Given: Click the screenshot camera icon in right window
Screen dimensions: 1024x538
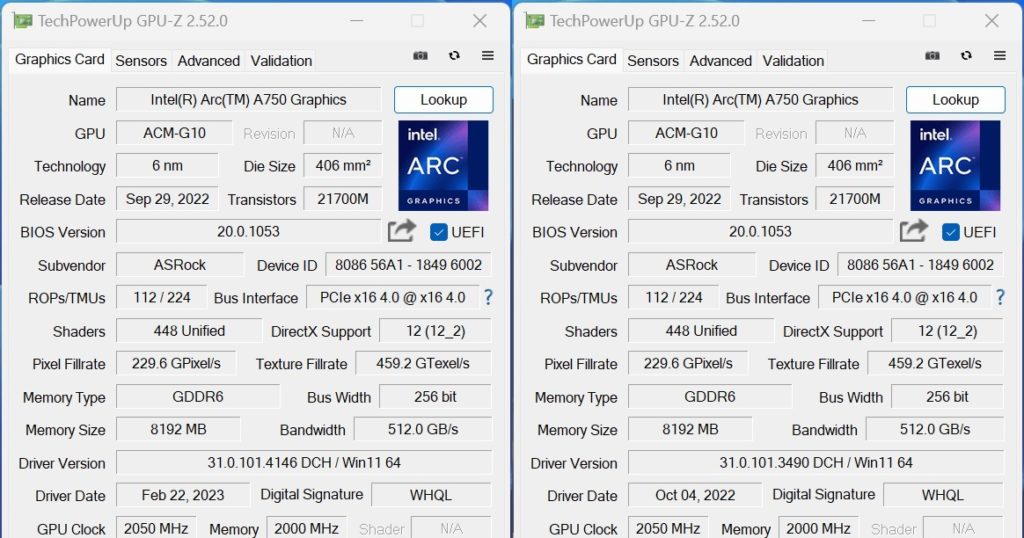Looking at the screenshot, I should coord(933,56).
